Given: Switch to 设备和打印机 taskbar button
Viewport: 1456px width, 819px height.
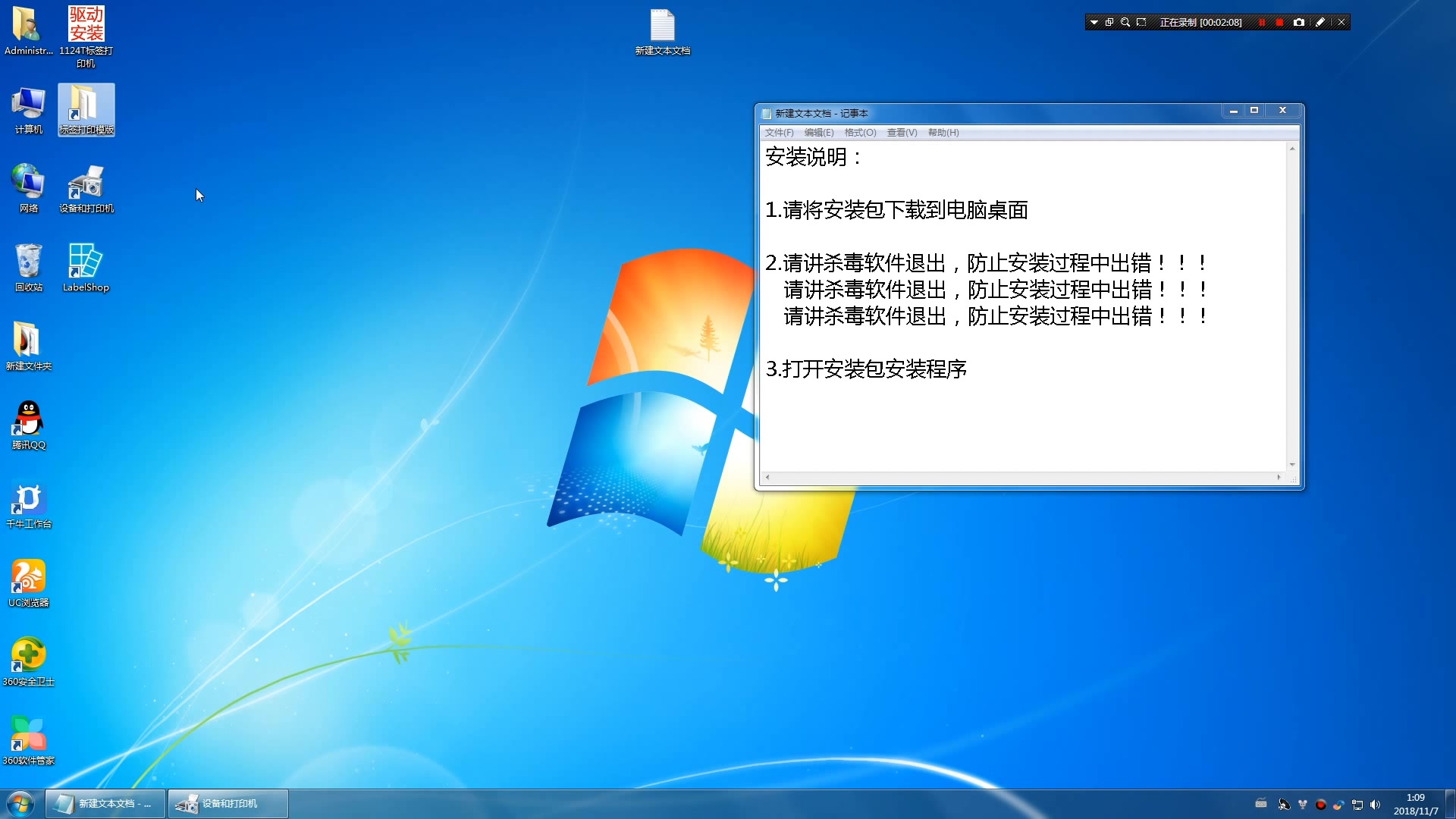Looking at the screenshot, I should pyautogui.click(x=228, y=804).
